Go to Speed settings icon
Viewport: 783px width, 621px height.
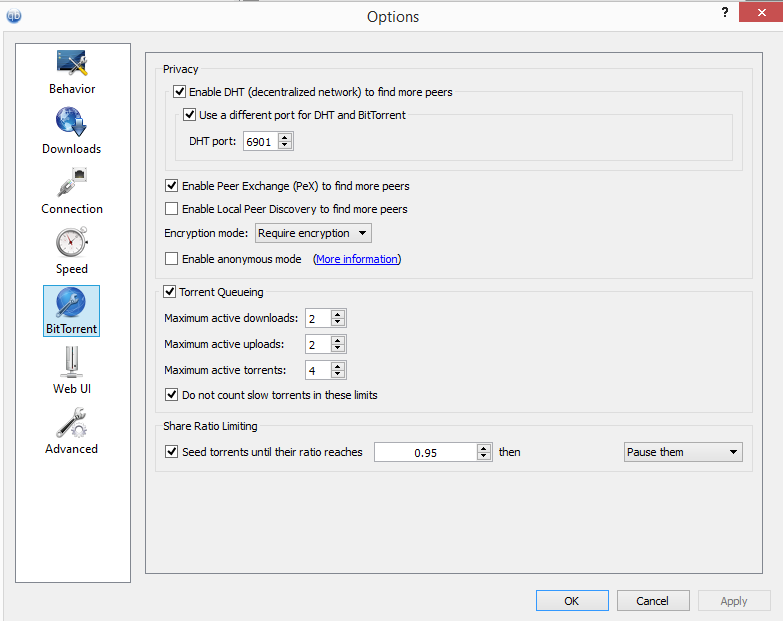click(72, 242)
